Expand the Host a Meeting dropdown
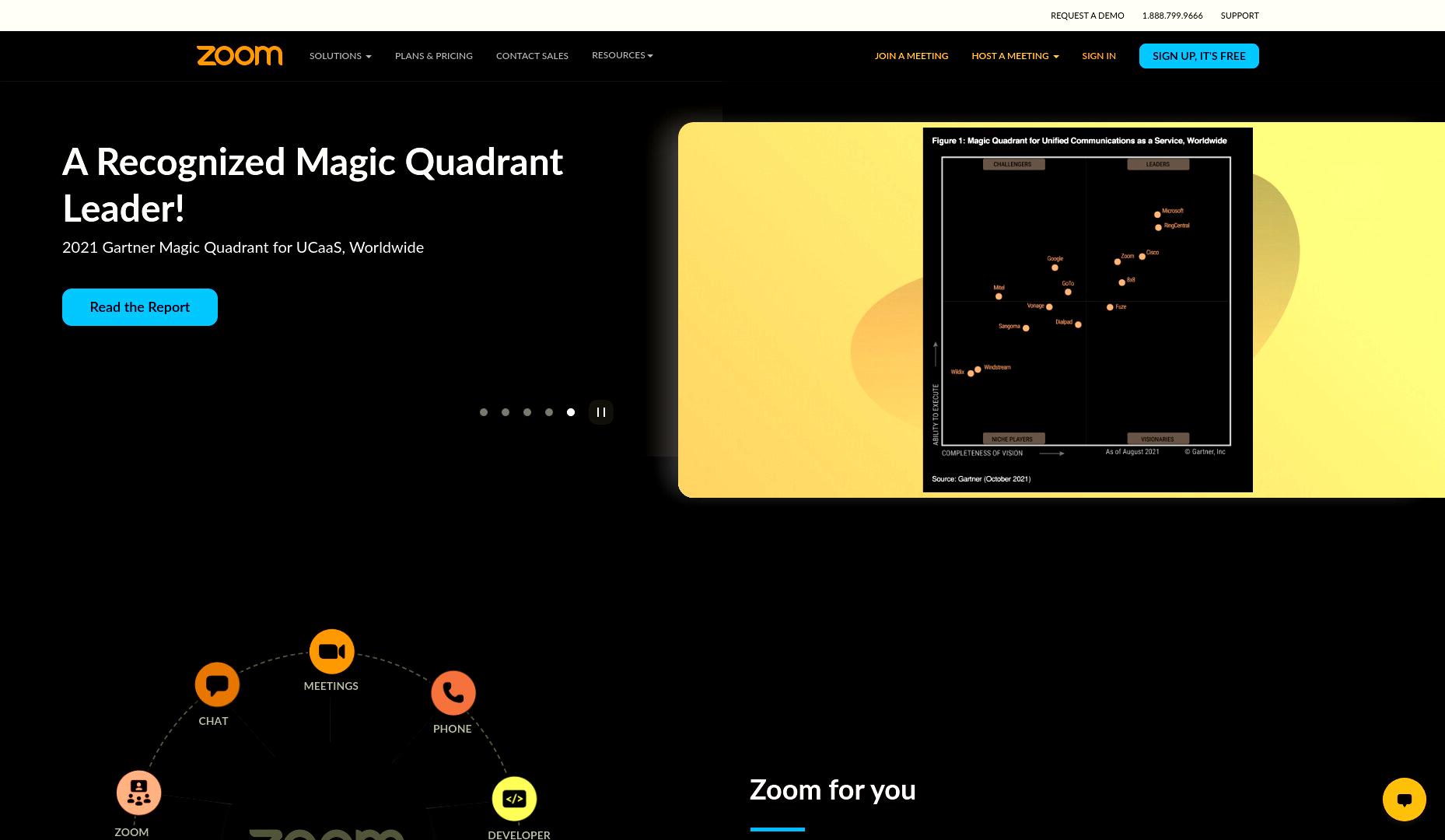Viewport: 1445px width, 840px height. (1015, 56)
